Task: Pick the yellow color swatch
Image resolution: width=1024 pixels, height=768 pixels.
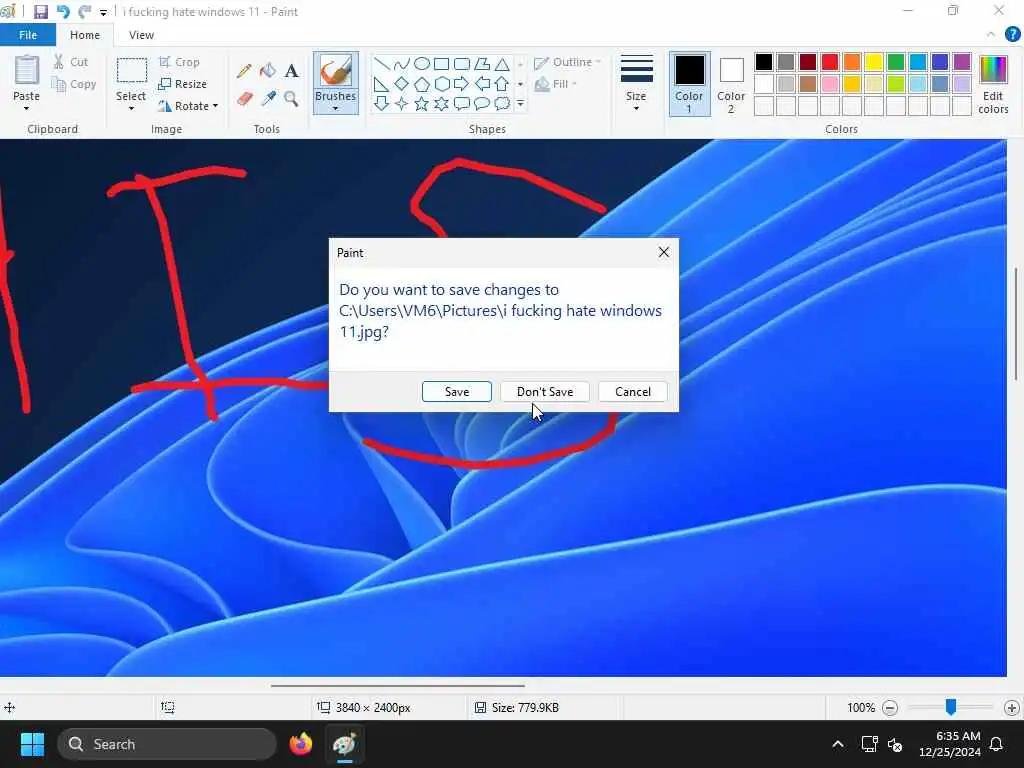Action: click(x=874, y=62)
